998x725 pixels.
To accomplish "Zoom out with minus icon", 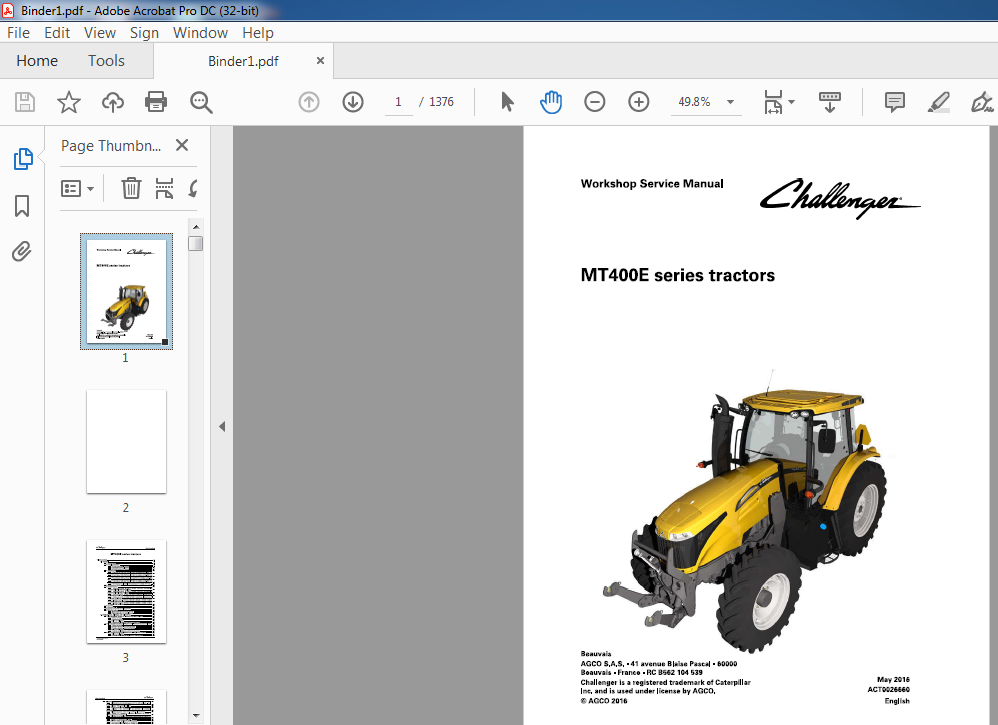I will [x=594, y=102].
